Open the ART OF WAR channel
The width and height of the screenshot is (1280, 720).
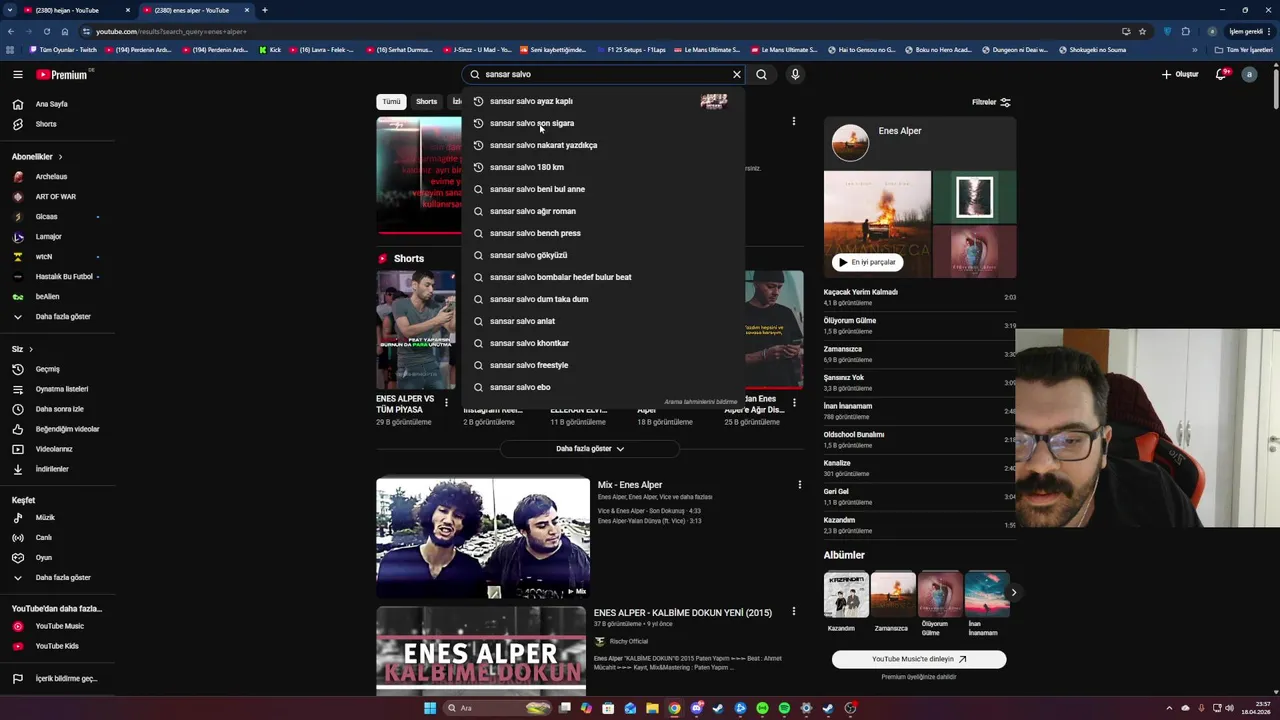click(x=55, y=197)
